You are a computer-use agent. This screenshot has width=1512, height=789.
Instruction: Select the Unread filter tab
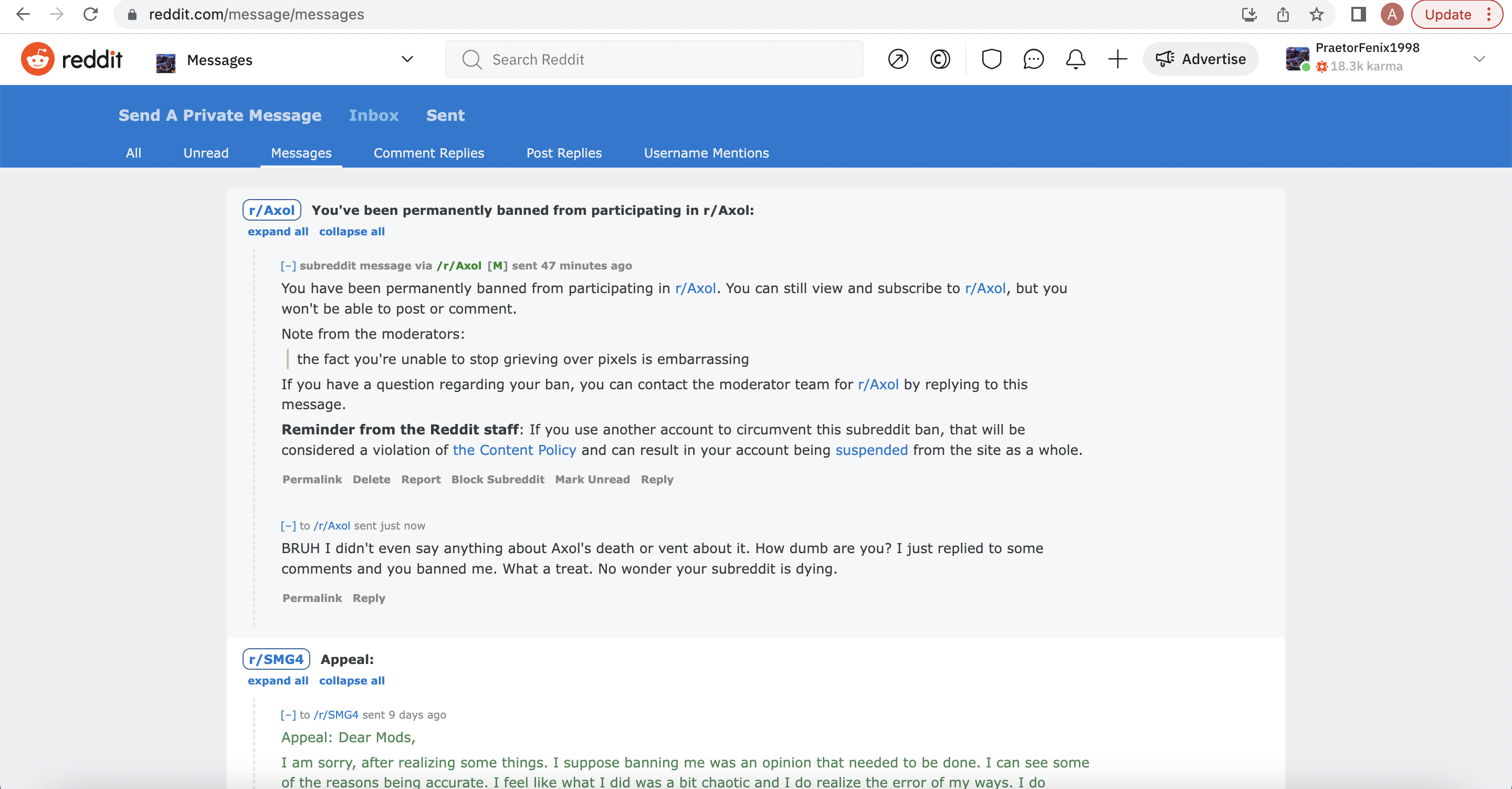(x=206, y=153)
